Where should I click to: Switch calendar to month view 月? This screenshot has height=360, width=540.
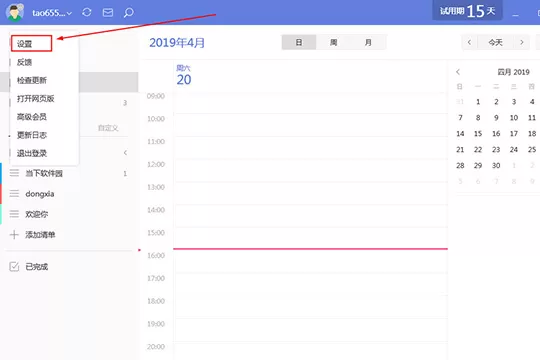click(x=368, y=42)
